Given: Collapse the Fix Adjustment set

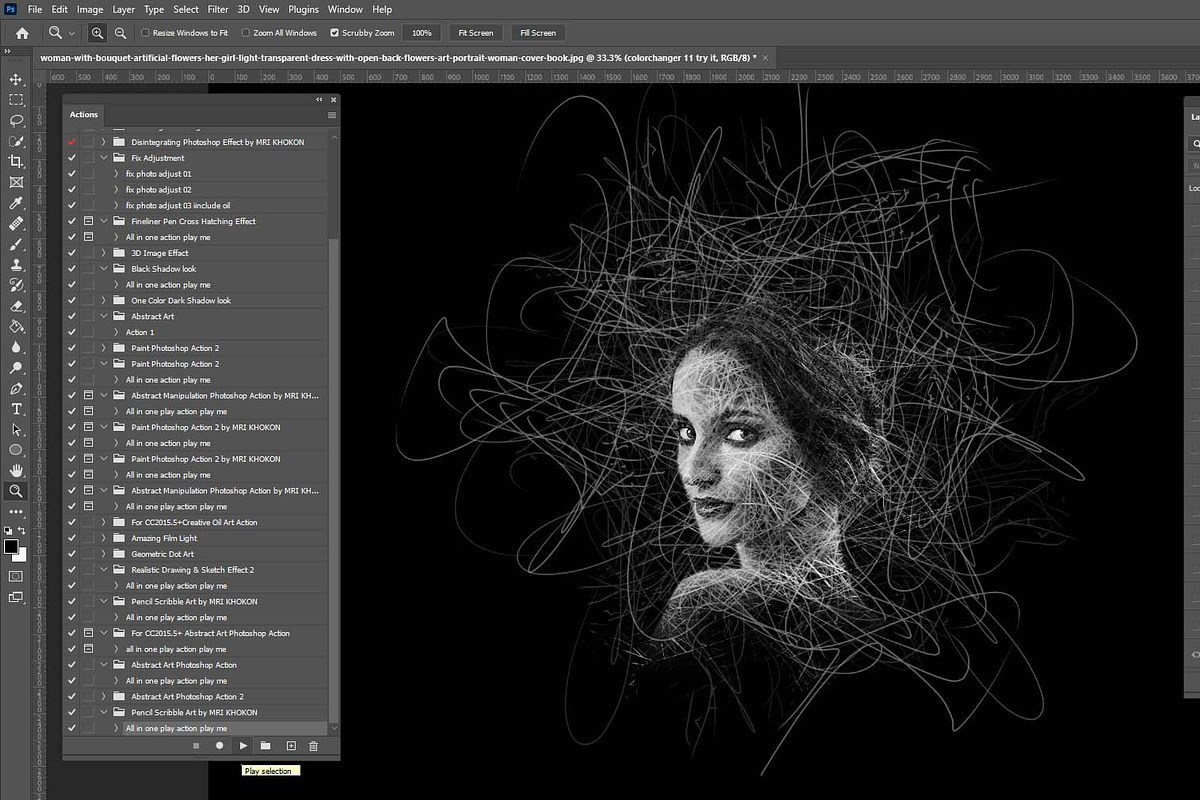Looking at the screenshot, I should coord(103,158).
